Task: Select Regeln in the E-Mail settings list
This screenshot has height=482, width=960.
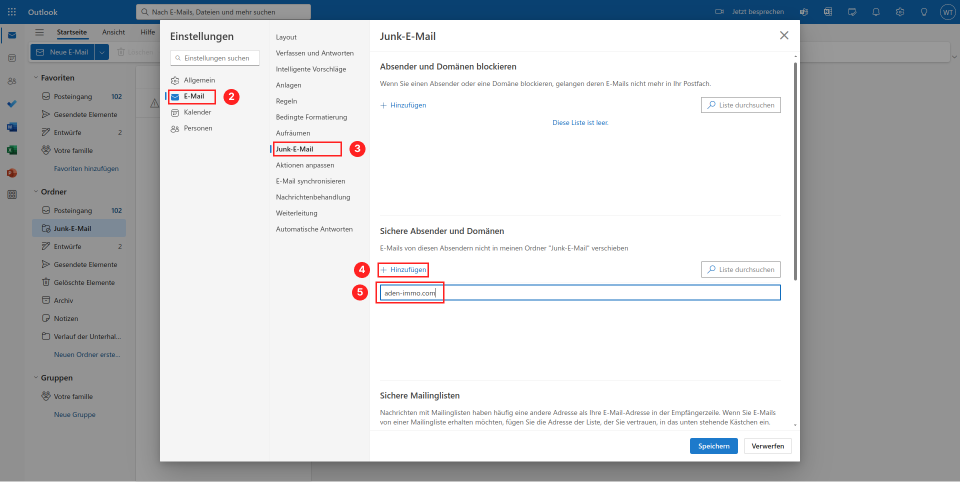Action: pos(287,101)
